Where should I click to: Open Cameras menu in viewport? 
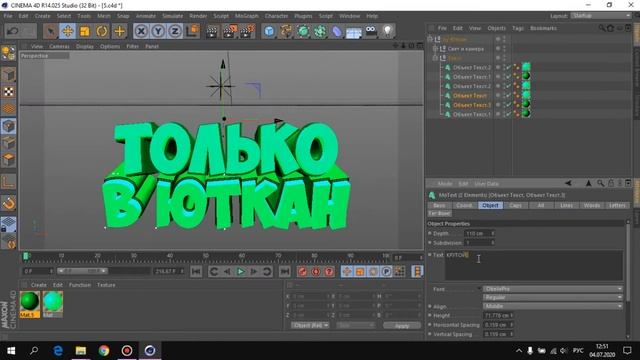[59, 46]
